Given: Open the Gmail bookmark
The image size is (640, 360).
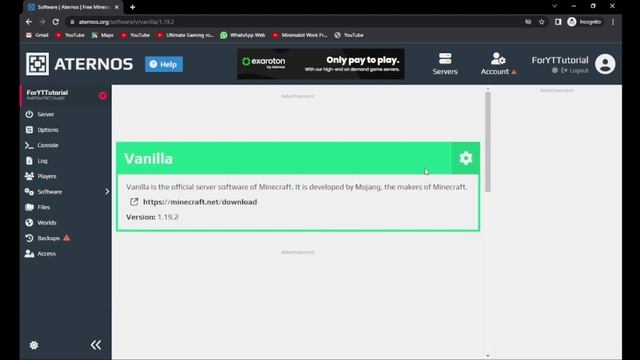Looking at the screenshot, I should pos(37,35).
